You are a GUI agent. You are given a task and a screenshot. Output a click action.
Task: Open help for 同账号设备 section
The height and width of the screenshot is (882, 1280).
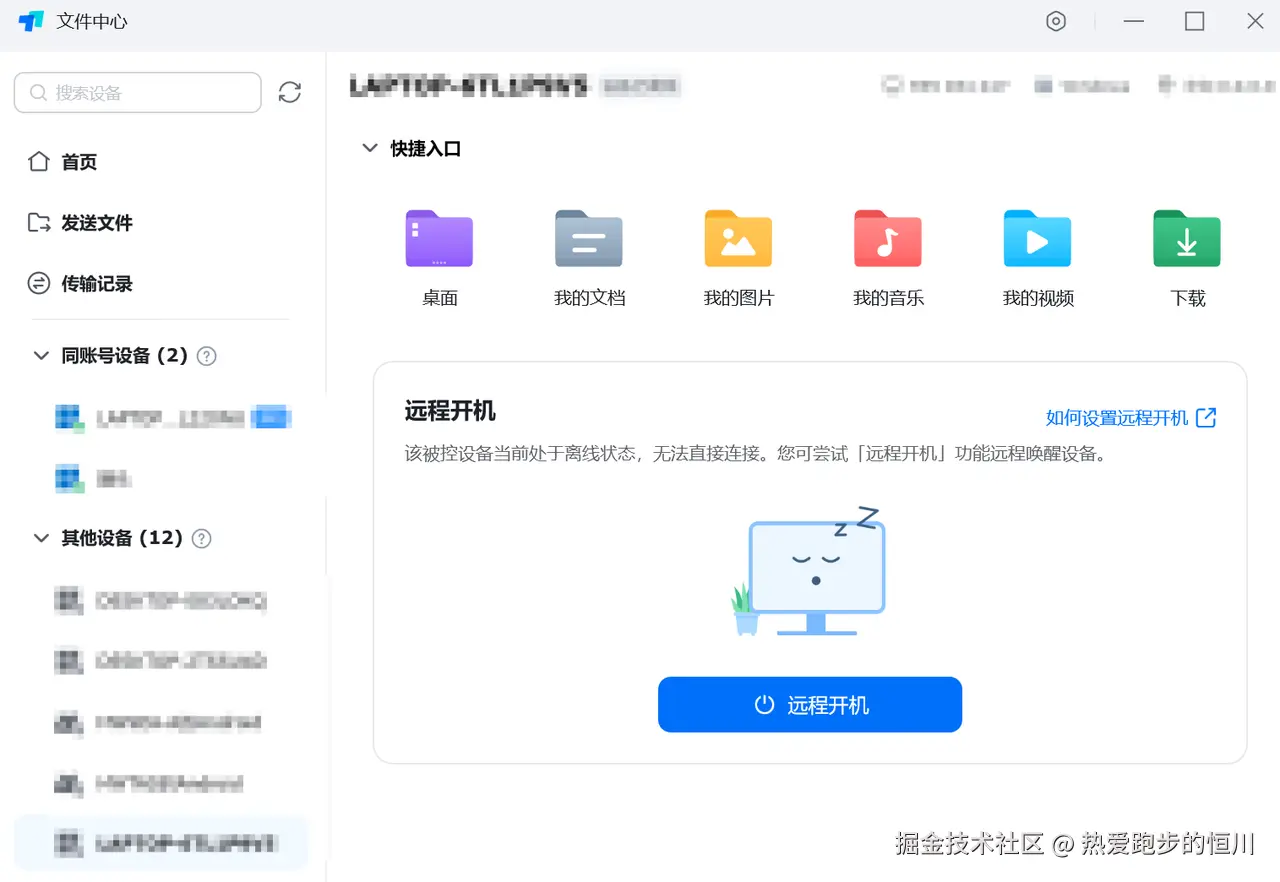click(x=206, y=355)
